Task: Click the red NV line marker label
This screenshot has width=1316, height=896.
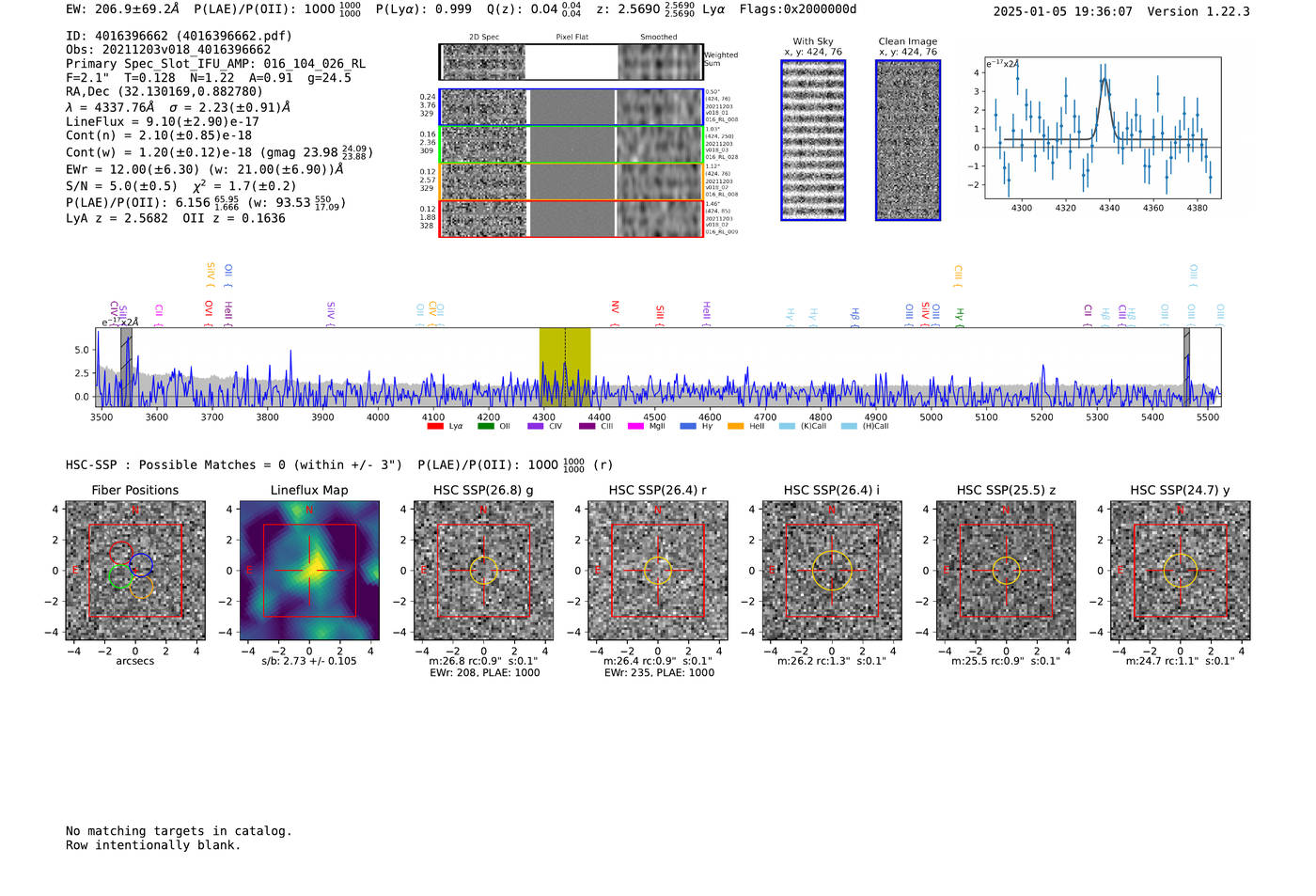Action: coord(615,307)
